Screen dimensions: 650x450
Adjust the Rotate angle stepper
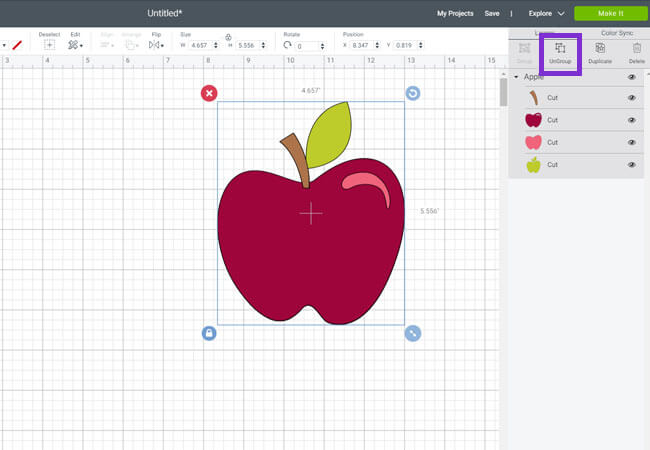323,46
